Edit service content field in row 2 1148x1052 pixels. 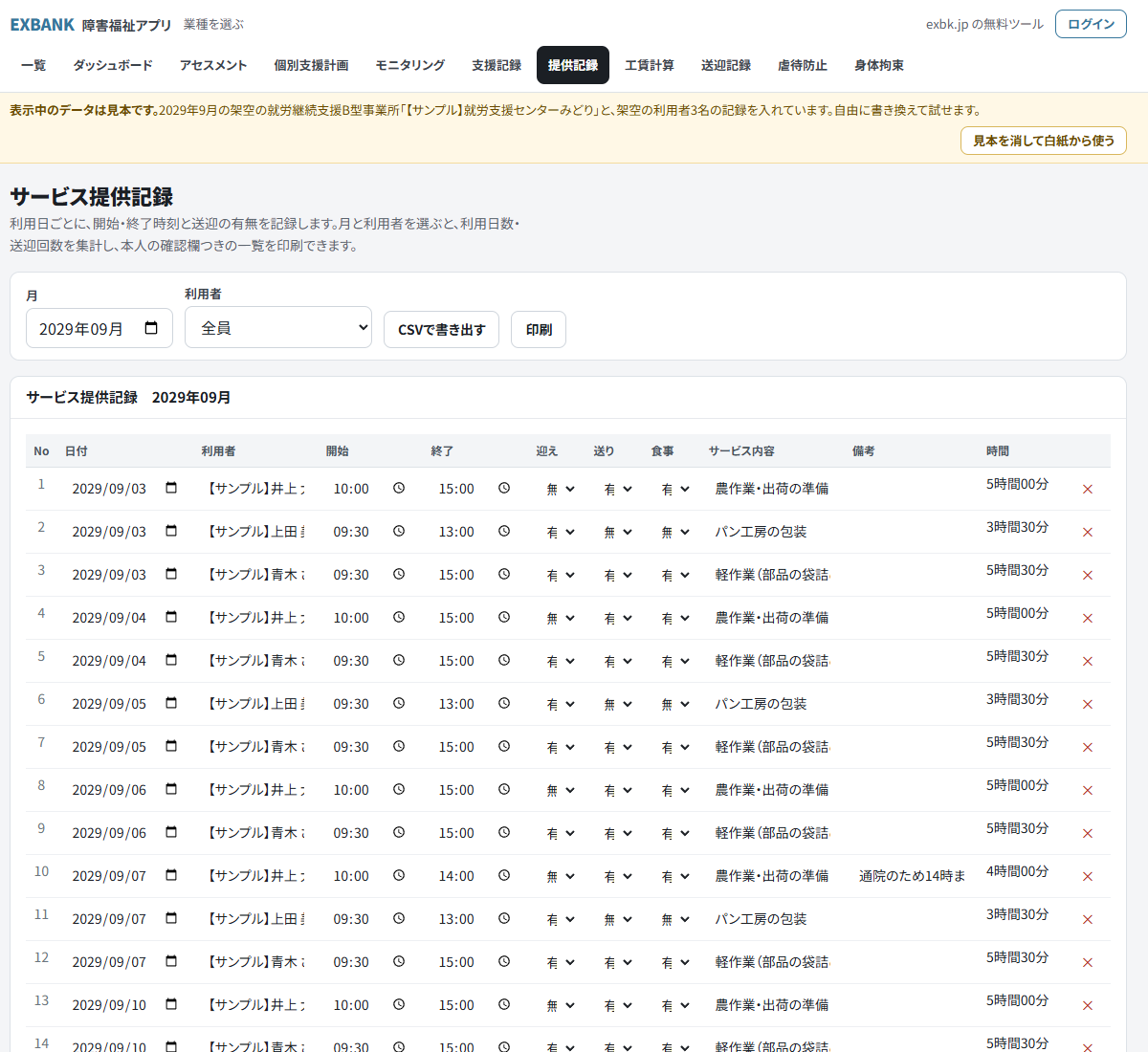click(772, 532)
